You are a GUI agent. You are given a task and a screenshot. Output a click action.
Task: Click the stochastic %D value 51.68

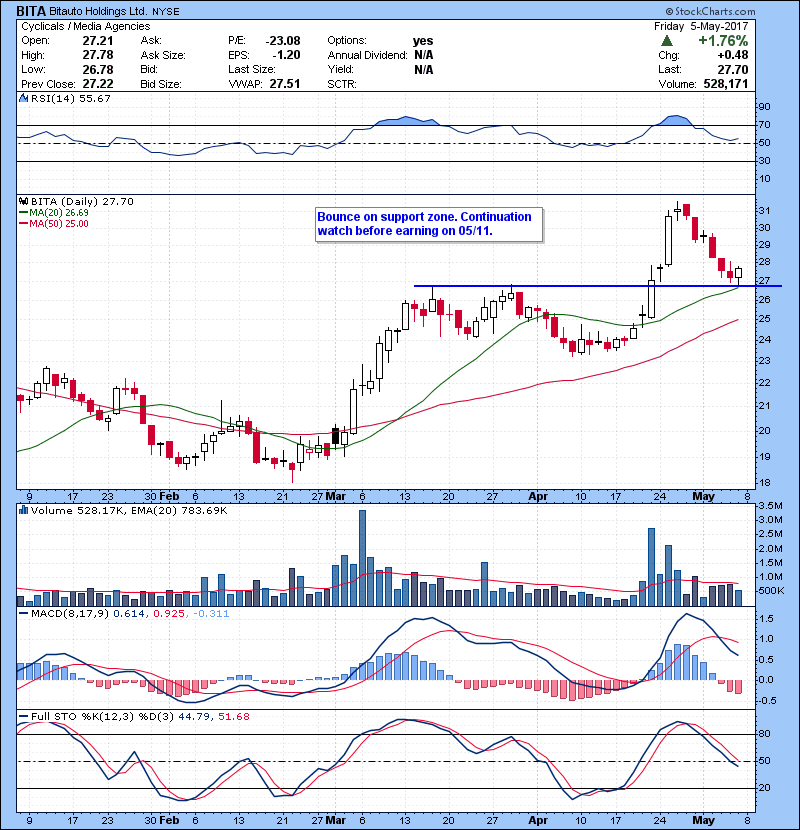[233, 717]
